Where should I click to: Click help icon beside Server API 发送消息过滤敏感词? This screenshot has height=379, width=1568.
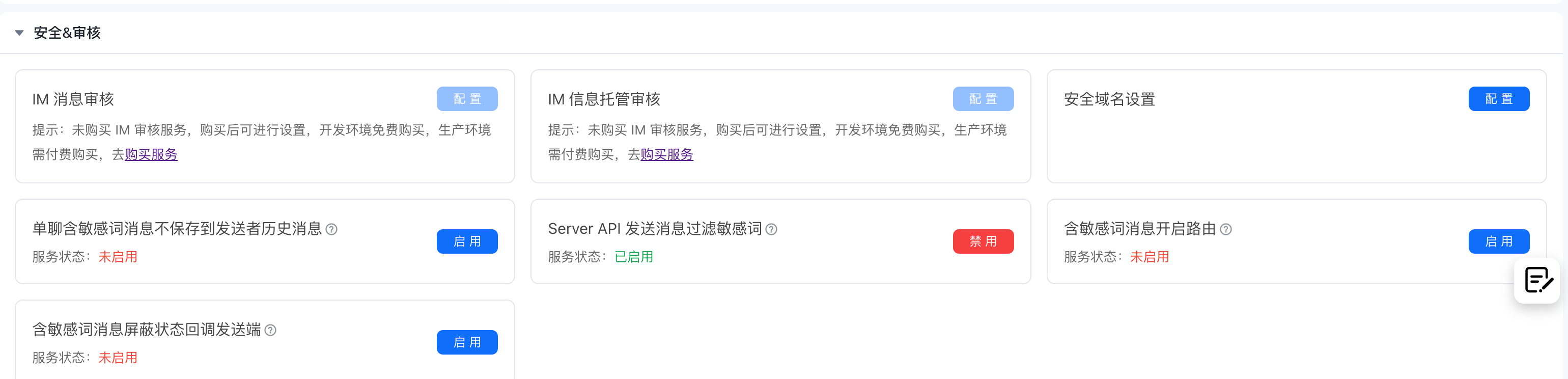click(771, 229)
